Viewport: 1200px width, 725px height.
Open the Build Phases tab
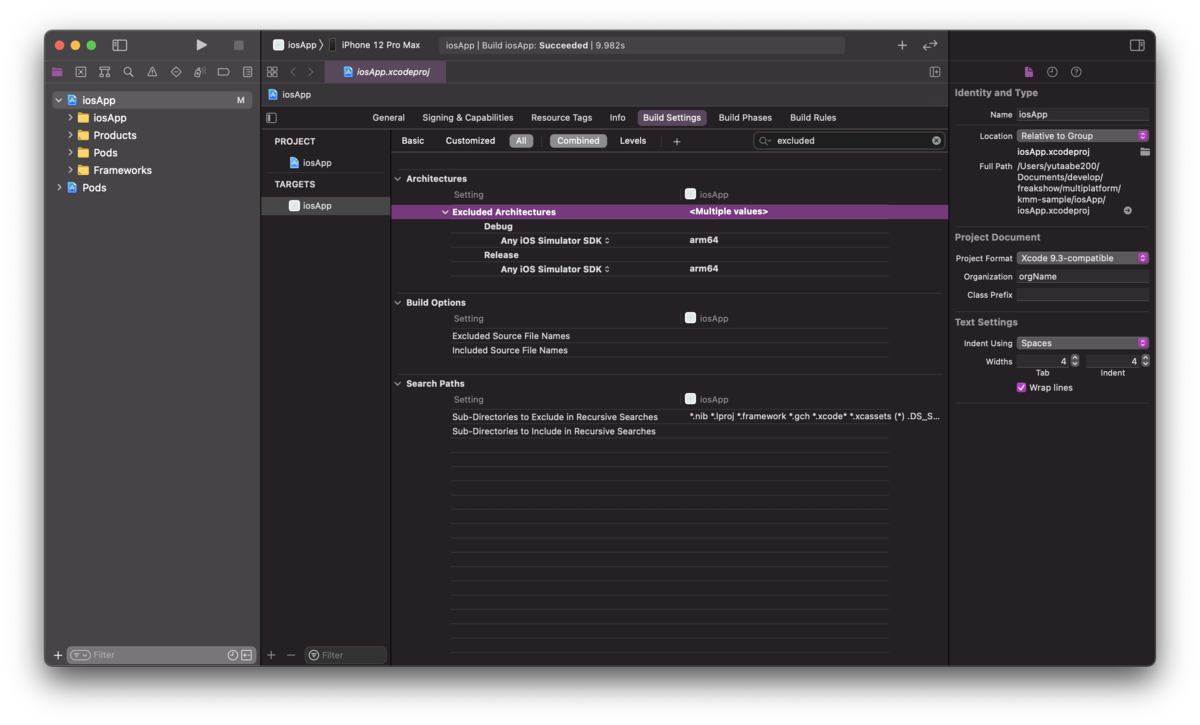click(745, 118)
